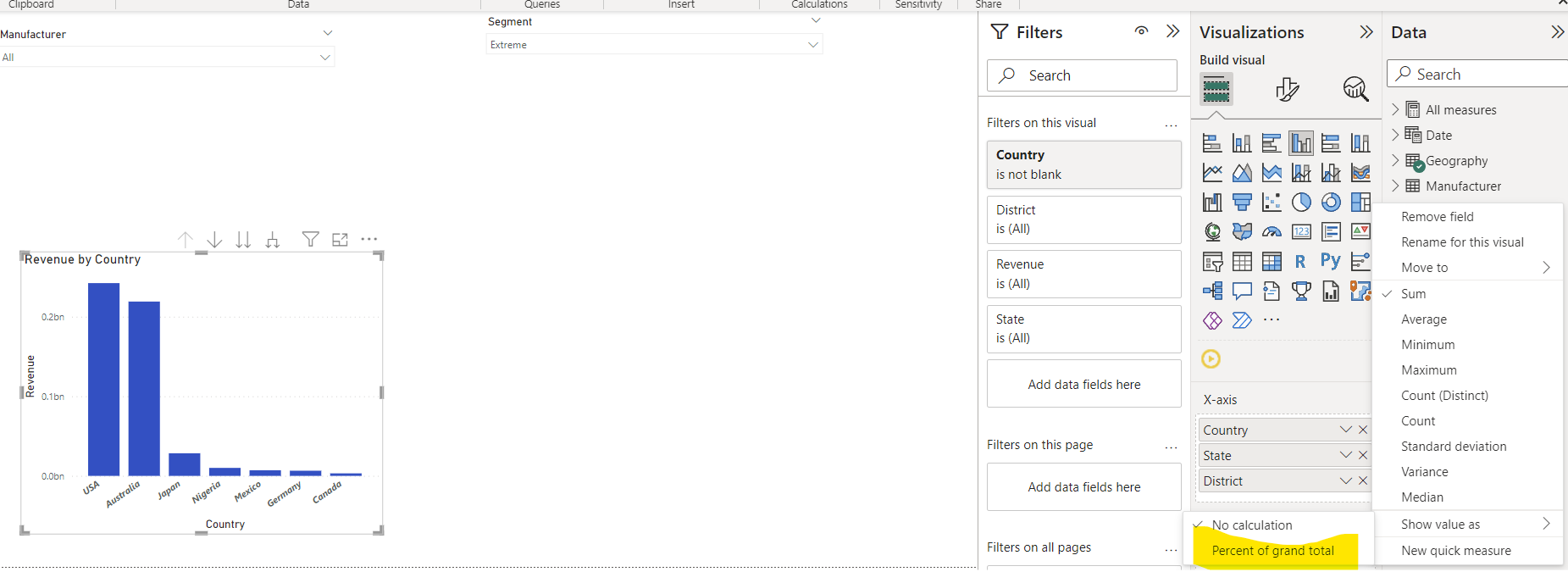Open the Analytics magnifier tab
This screenshot has width=1568, height=583.
(1355, 89)
